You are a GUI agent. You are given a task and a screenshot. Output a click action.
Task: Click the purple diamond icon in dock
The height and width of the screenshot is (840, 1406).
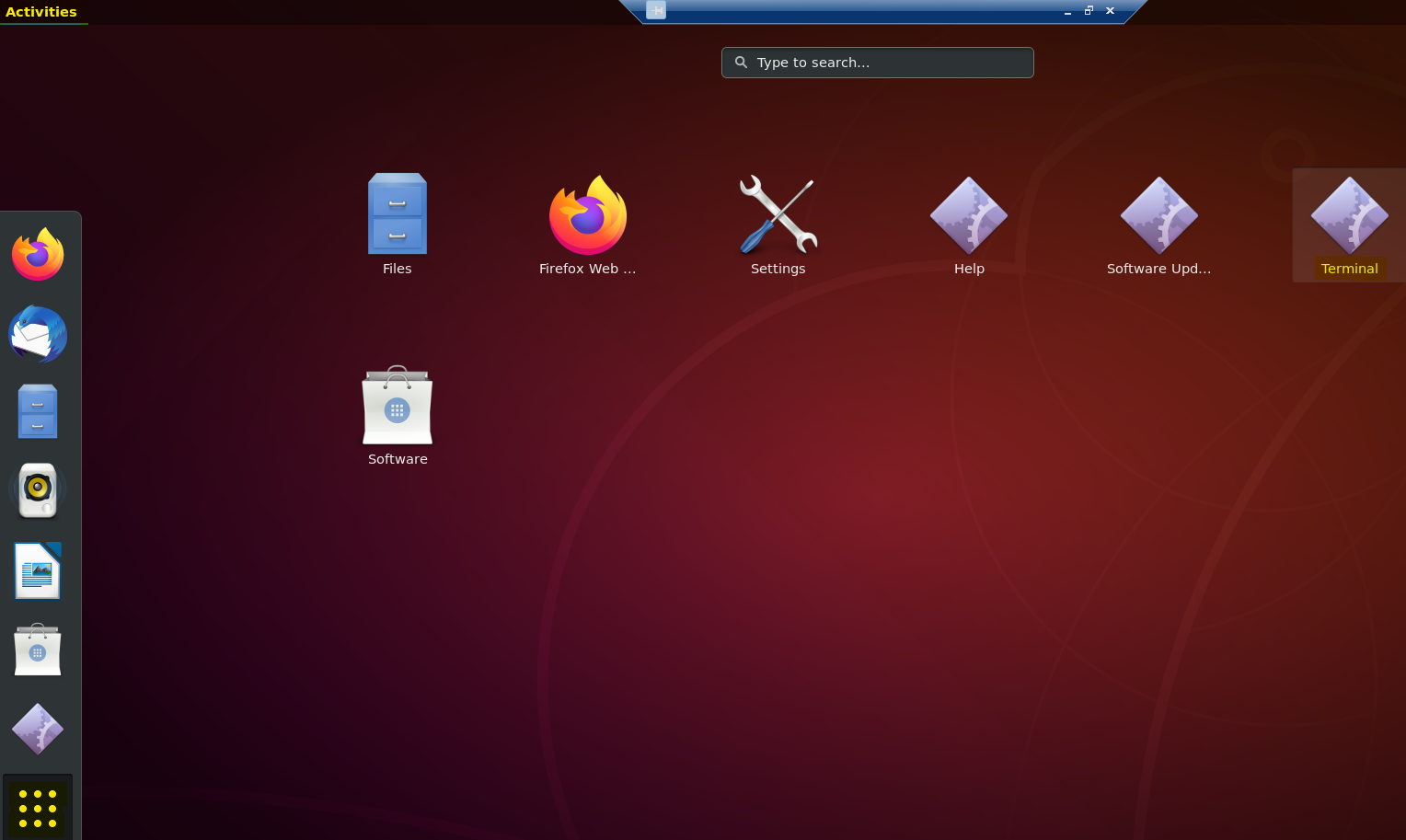[x=38, y=729]
